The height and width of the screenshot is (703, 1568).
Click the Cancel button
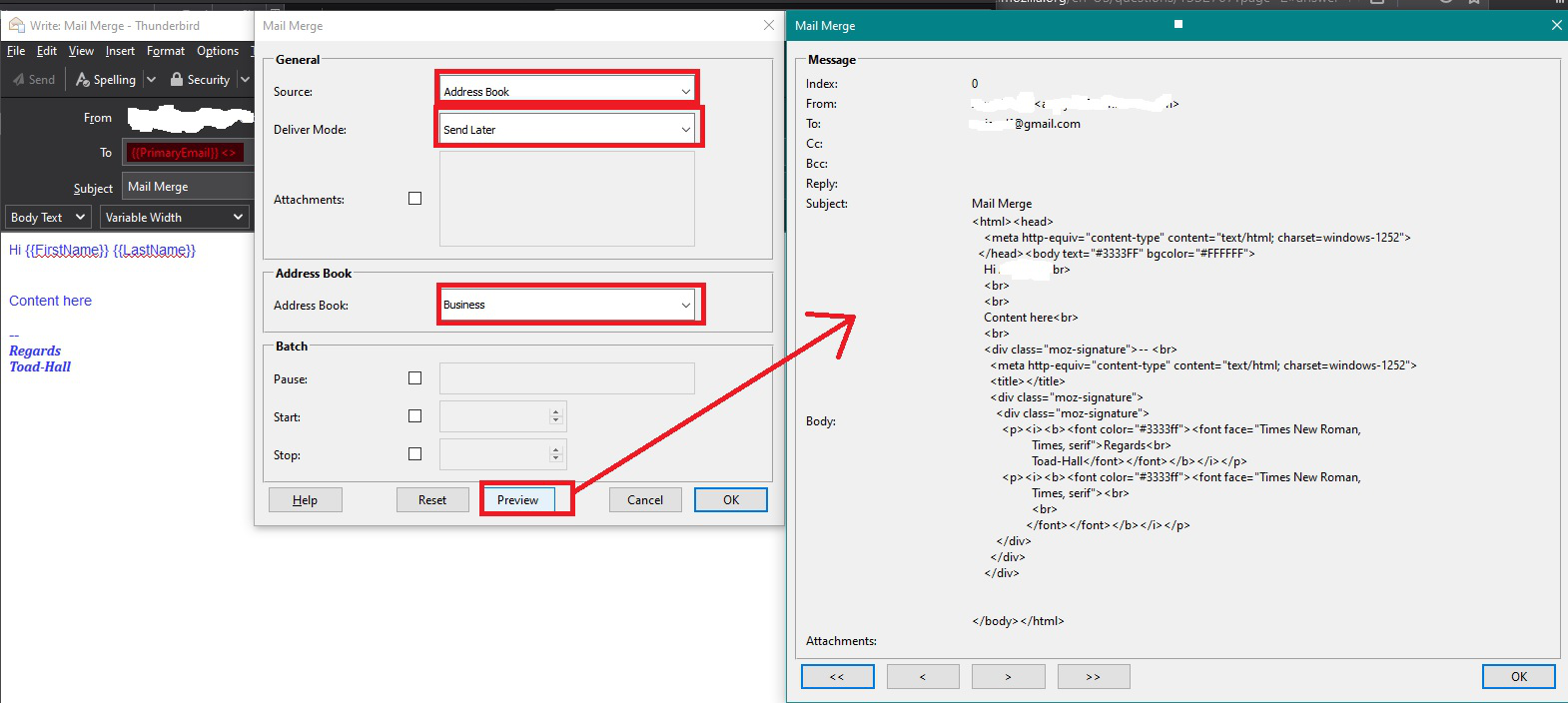645,500
